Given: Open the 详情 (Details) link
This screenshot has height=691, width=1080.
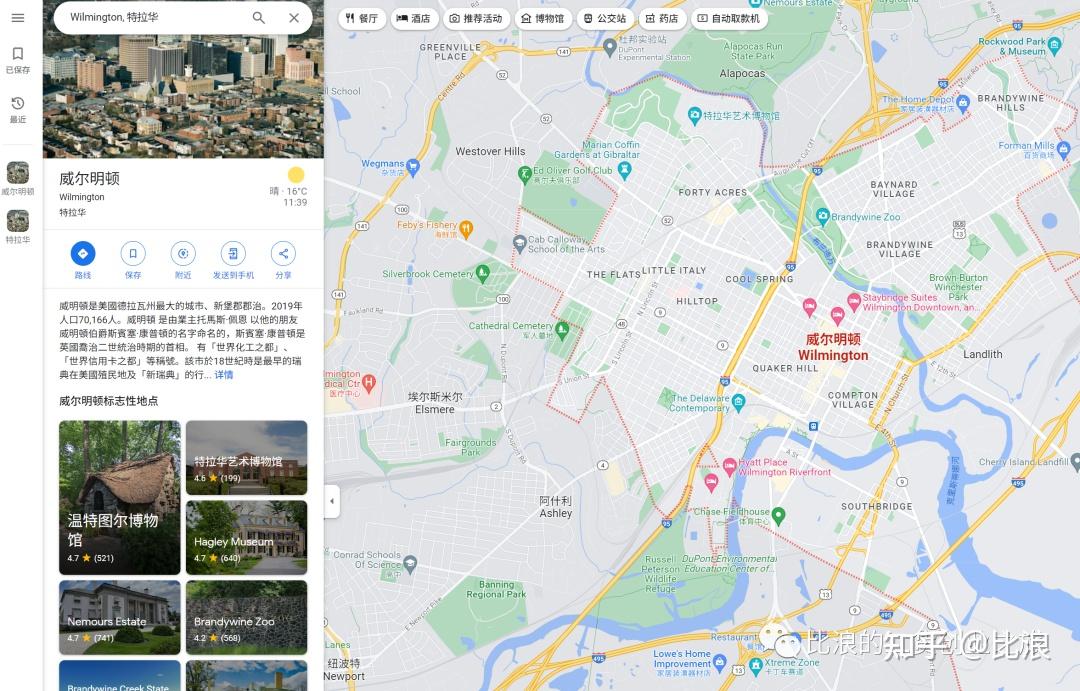Looking at the screenshot, I should (224, 374).
